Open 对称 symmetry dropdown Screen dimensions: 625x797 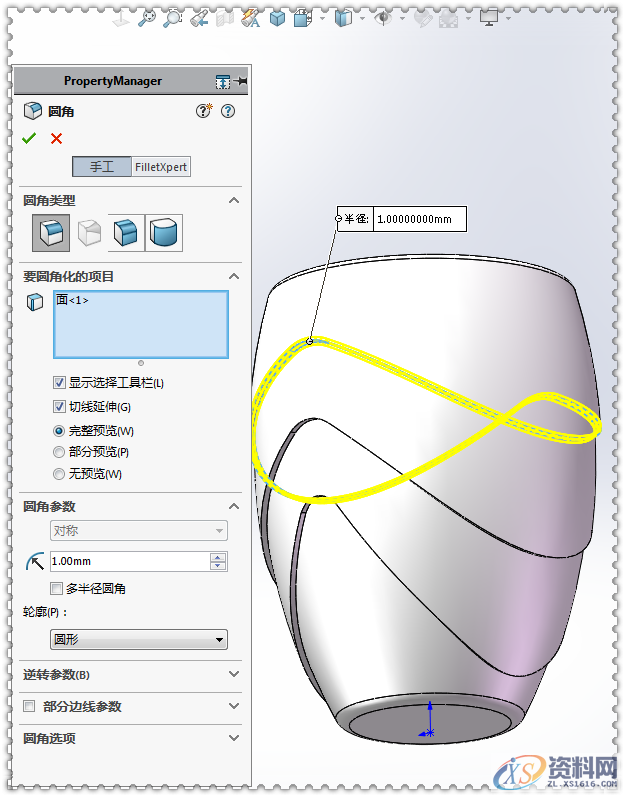click(139, 531)
